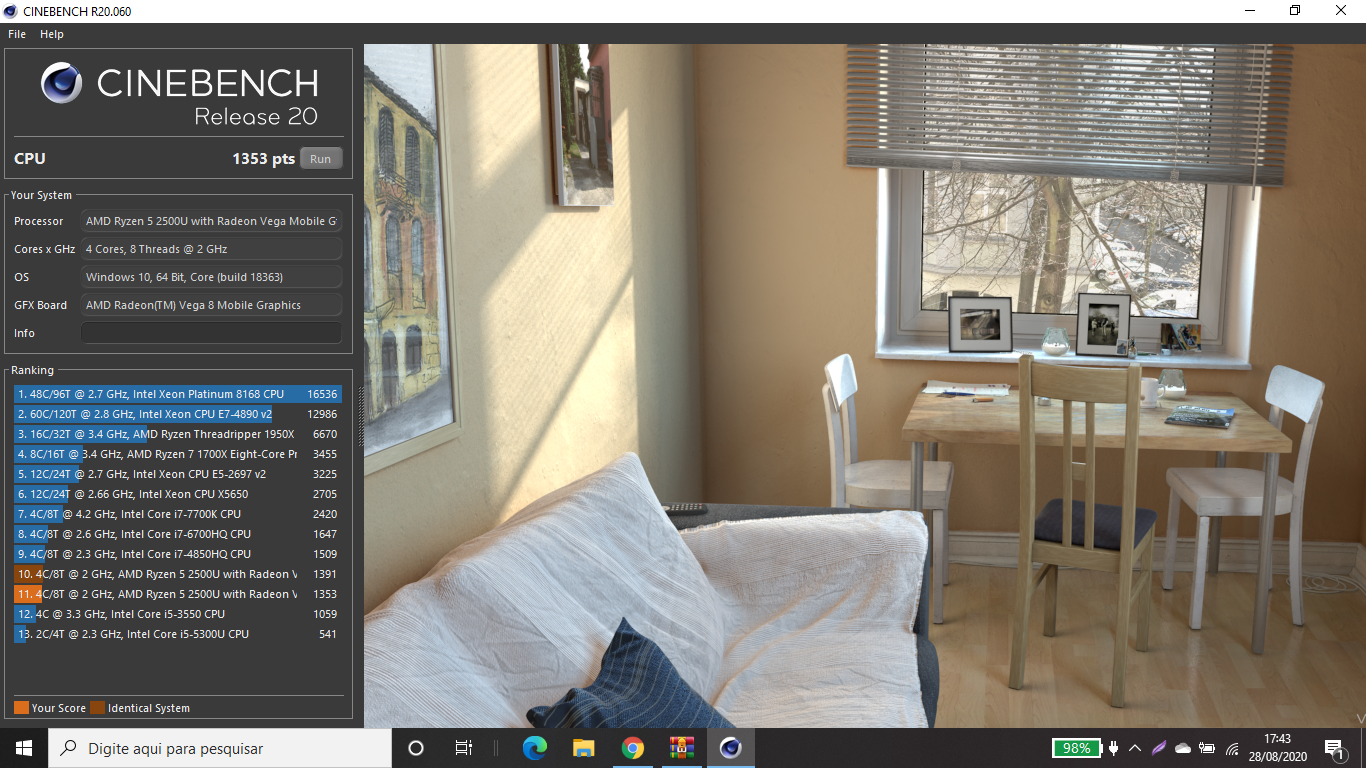Launch Microsoft Edge from the taskbar
The height and width of the screenshot is (768, 1366).
(x=535, y=748)
